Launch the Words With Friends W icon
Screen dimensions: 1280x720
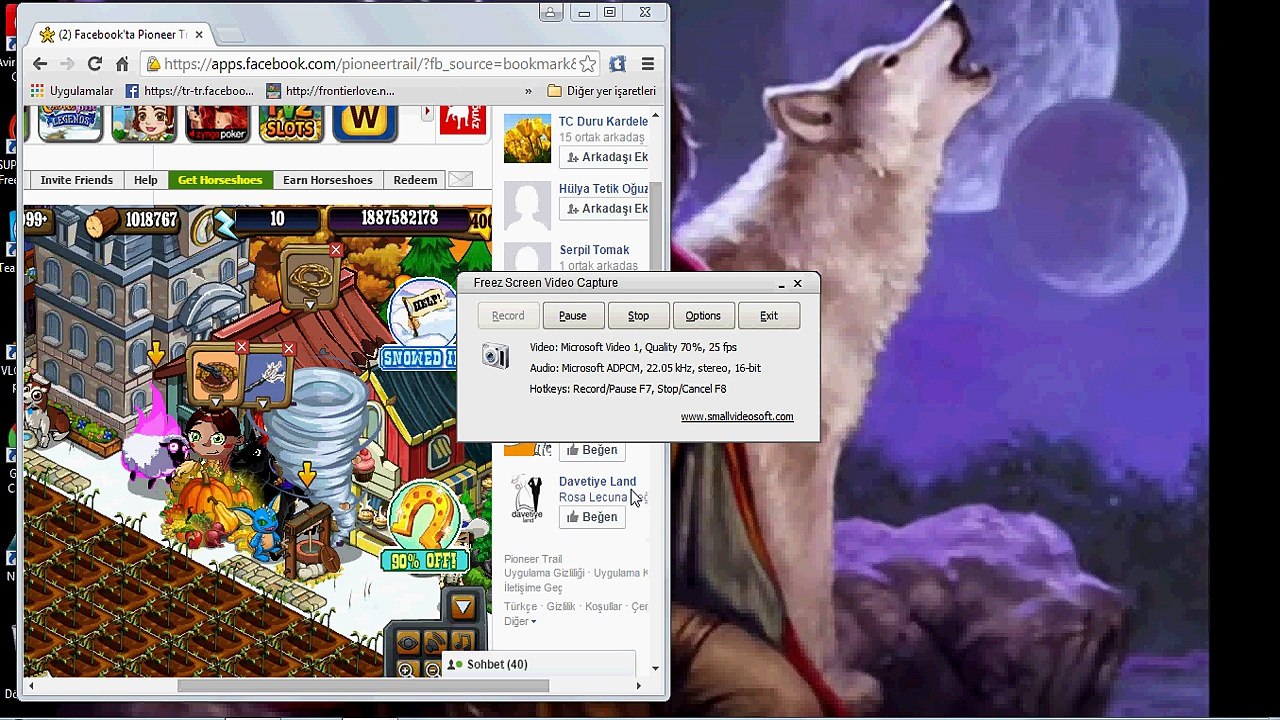(365, 122)
